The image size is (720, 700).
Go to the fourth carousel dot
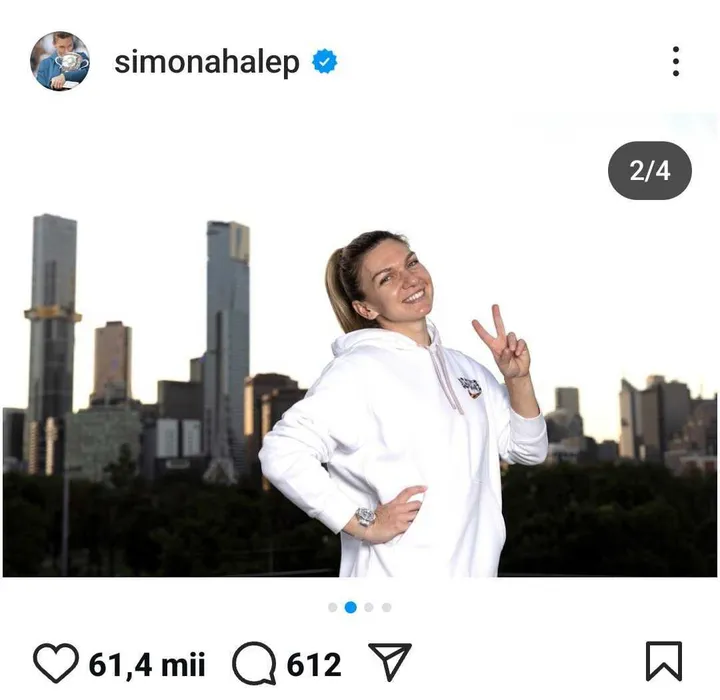click(387, 608)
